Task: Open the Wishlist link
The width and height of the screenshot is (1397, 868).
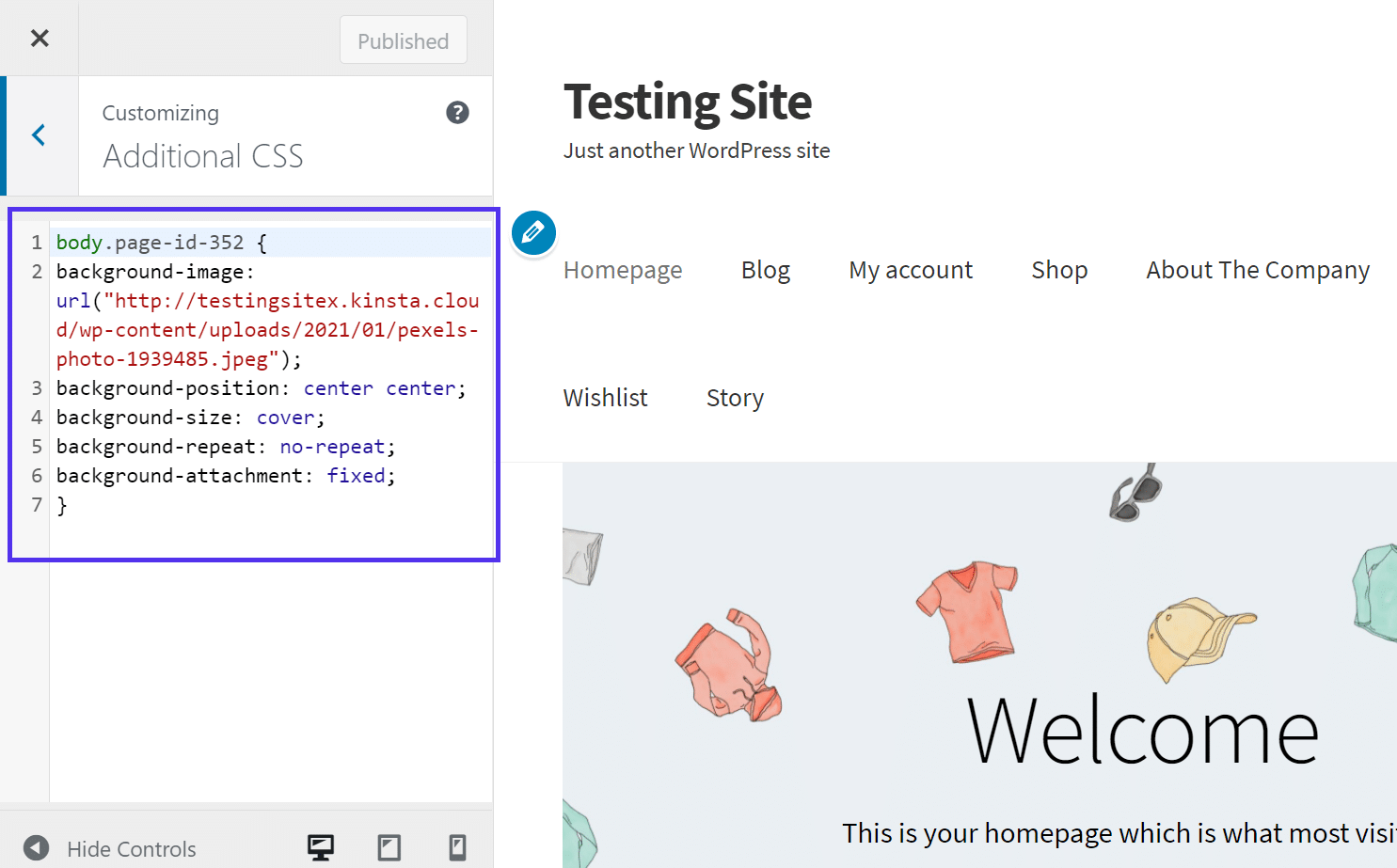Action: 605,398
